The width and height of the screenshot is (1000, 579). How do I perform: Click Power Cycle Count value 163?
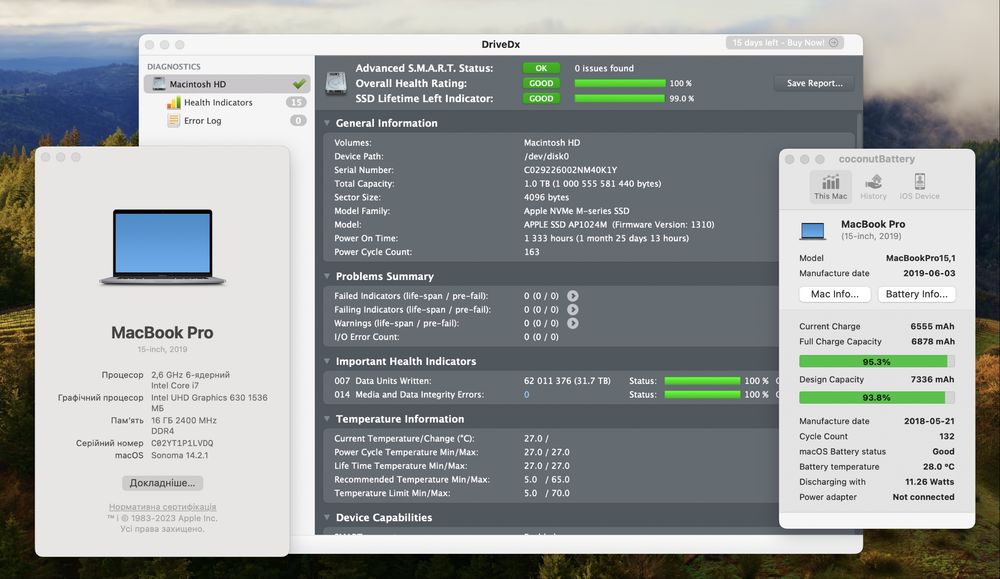click(x=532, y=252)
